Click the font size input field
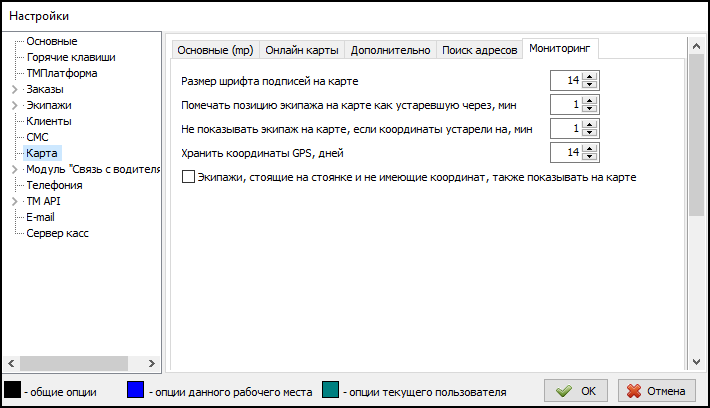 coord(566,81)
